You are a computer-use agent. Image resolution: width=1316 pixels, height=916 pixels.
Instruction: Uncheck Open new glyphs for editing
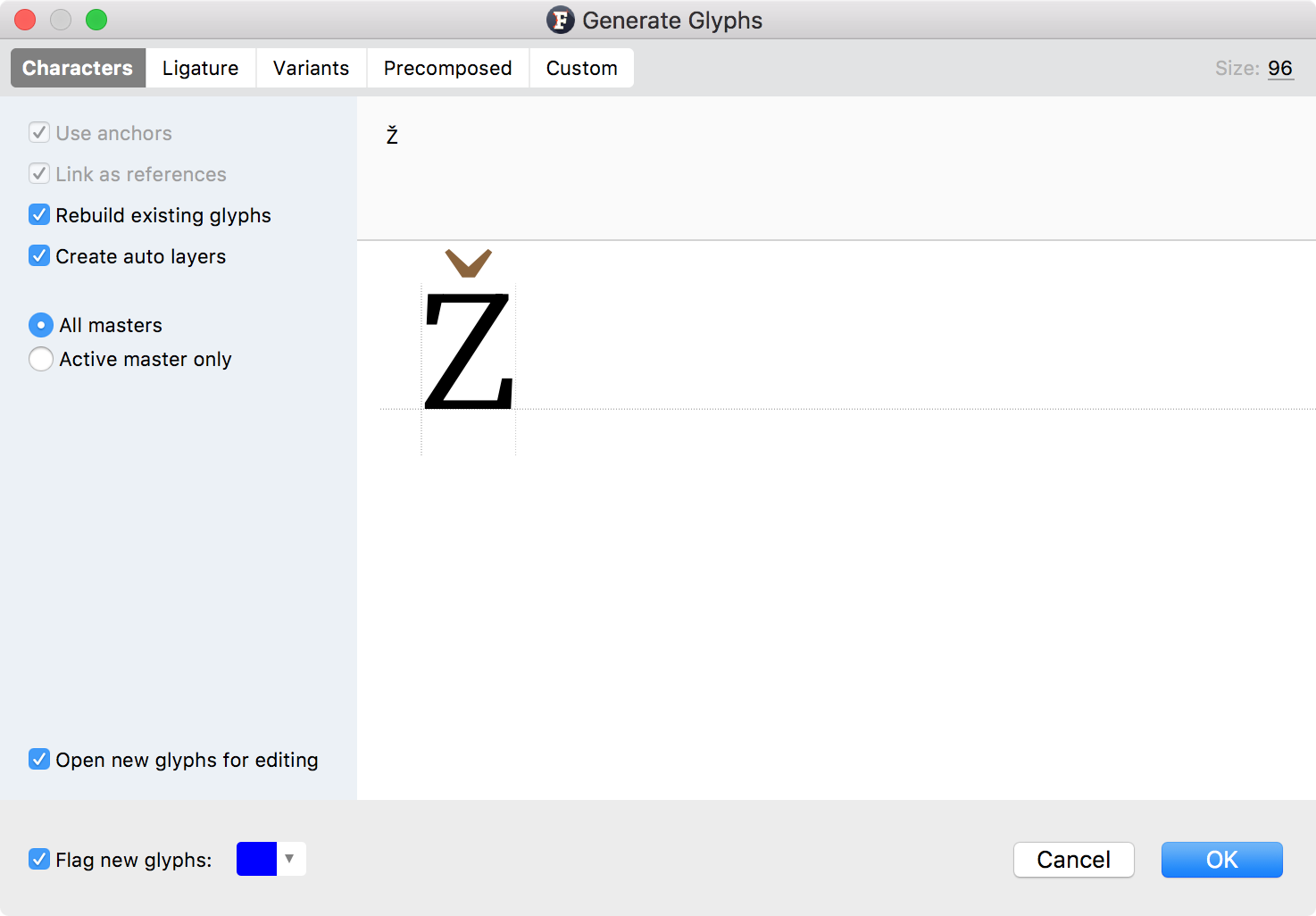click(x=39, y=759)
